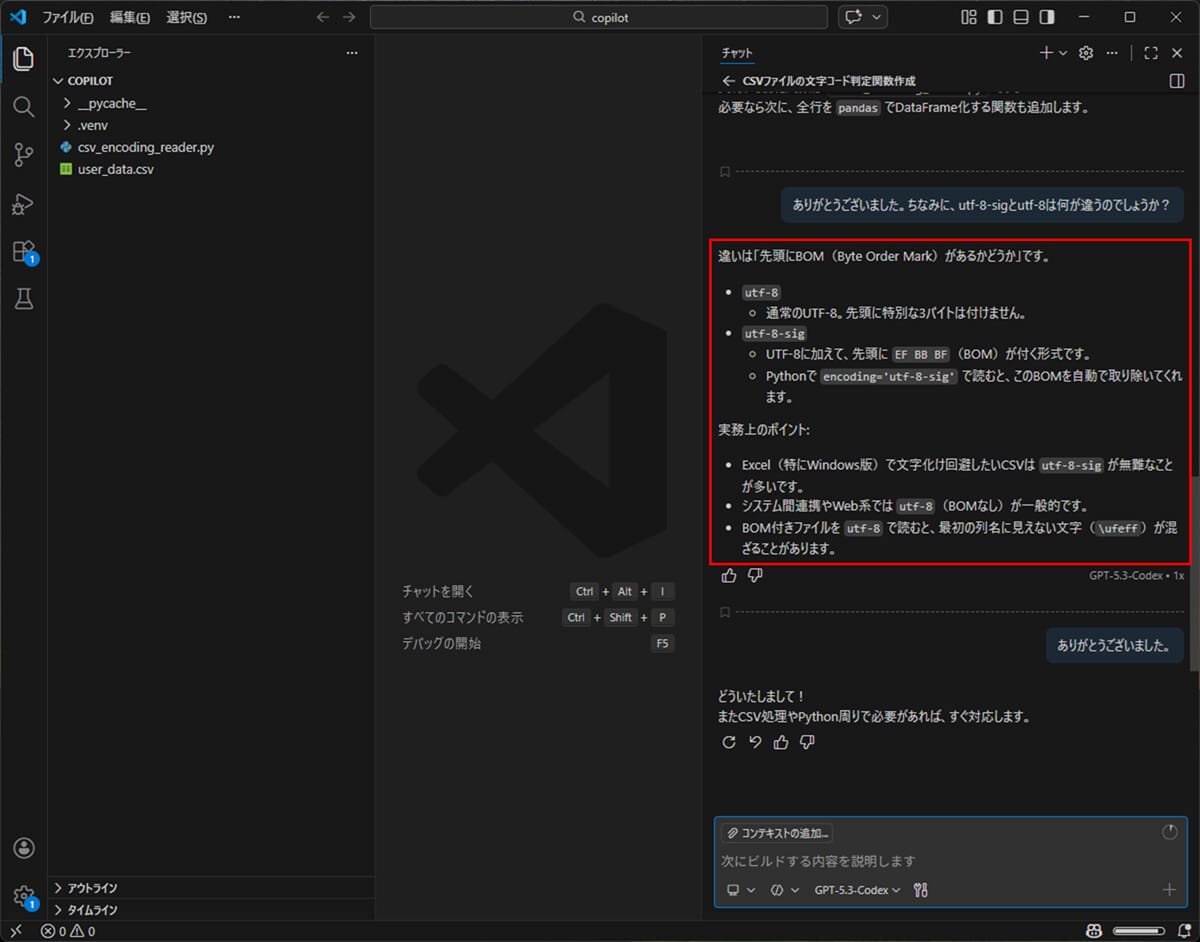Open the GPT-5.3-Codex model picker

[857, 890]
